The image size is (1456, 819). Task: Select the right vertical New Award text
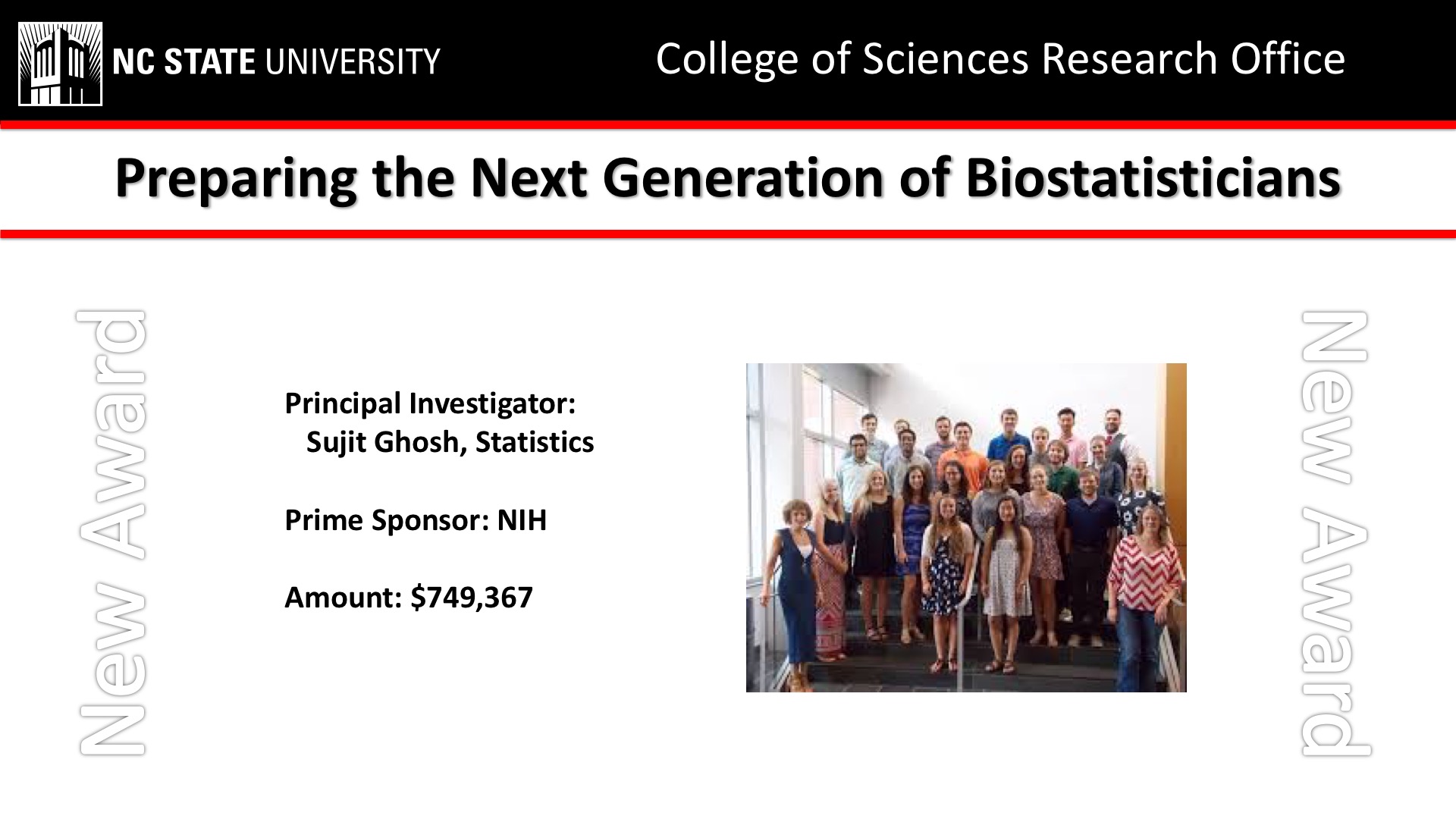(1336, 532)
